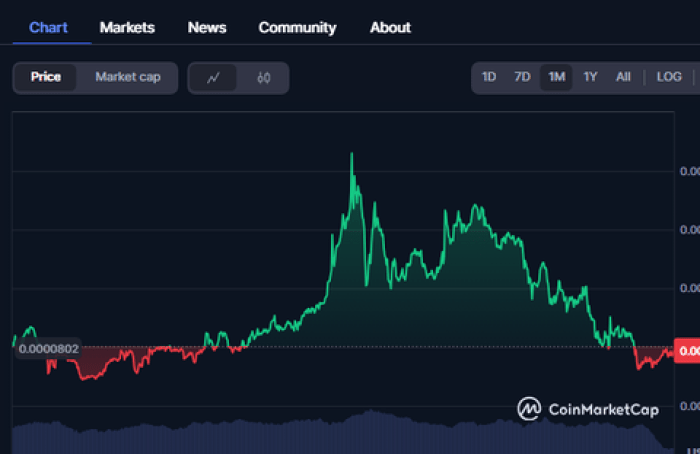Select the line chart icon
700x454 pixels.
[x=213, y=78]
